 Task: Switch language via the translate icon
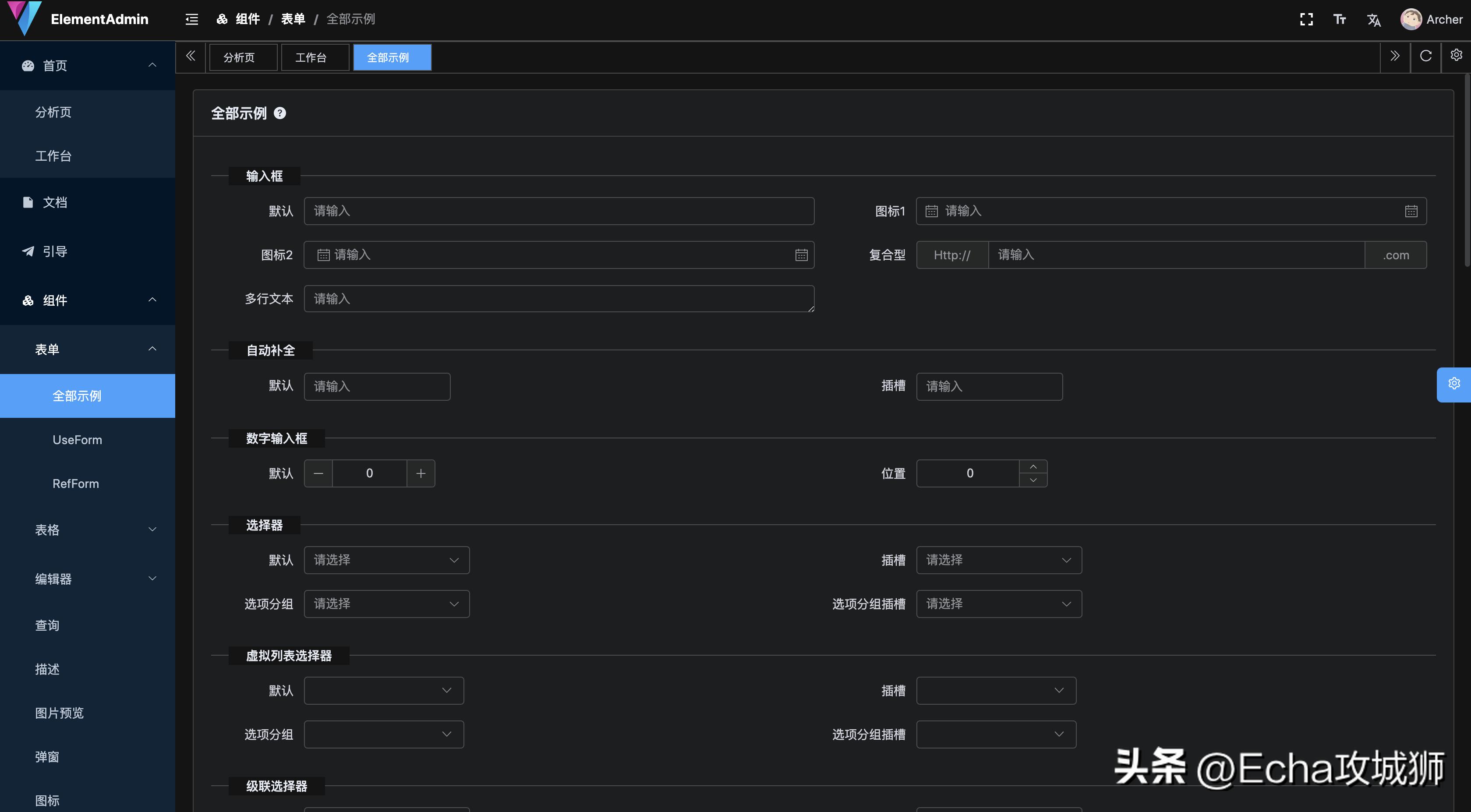coord(1374,19)
